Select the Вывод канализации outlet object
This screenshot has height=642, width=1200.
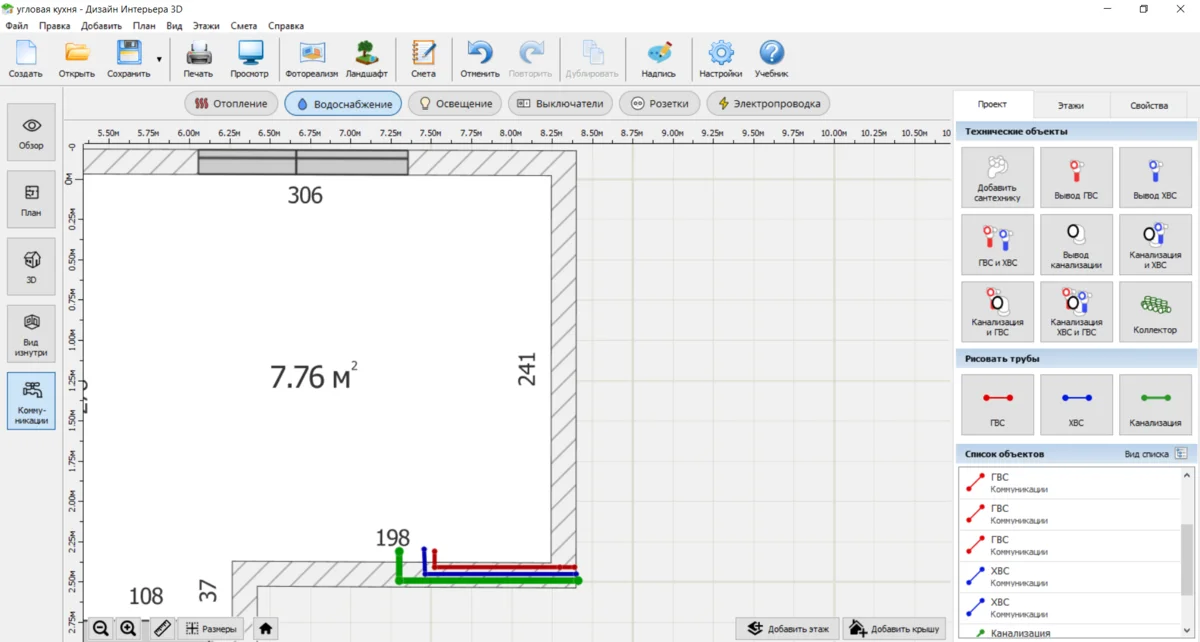pyautogui.click(x=1076, y=245)
